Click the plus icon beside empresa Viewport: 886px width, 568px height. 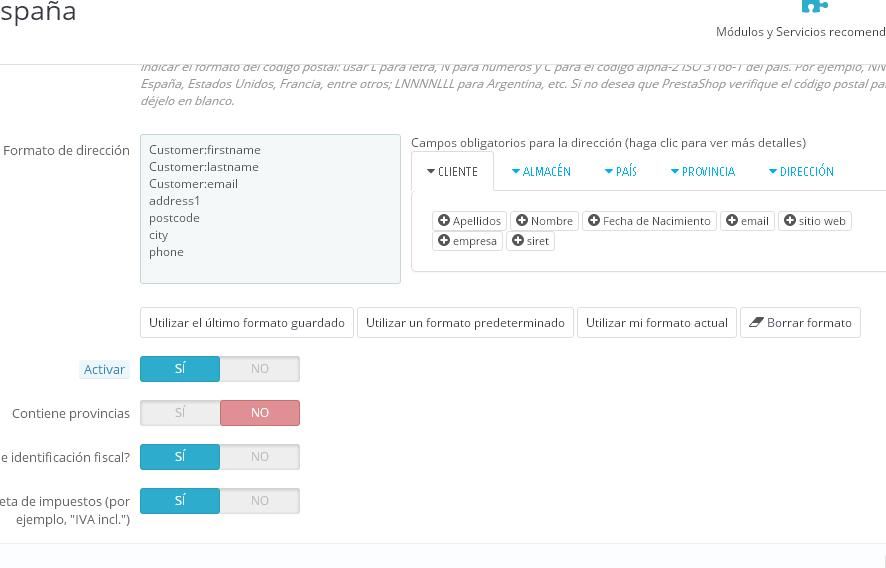444,240
